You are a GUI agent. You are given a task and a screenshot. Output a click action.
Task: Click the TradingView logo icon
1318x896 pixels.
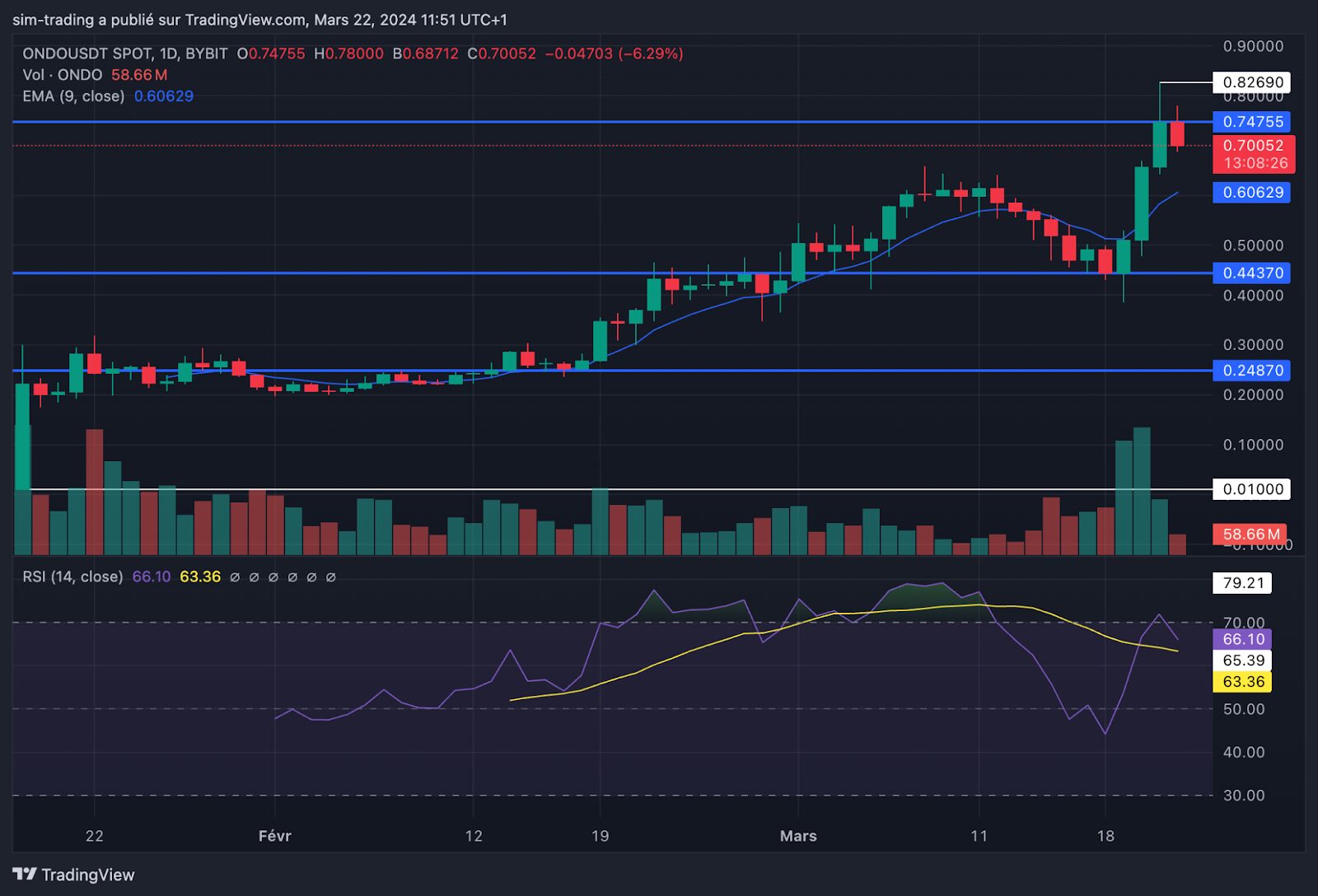pyautogui.click(x=25, y=875)
